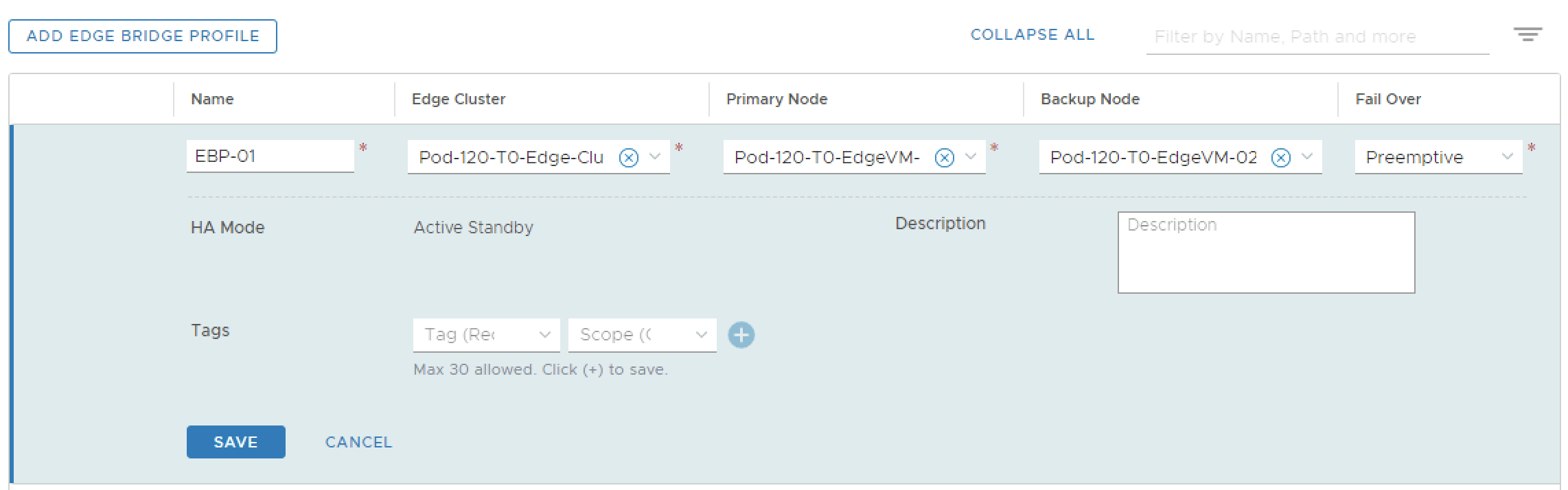Click the EBP-01 name field

[270, 156]
